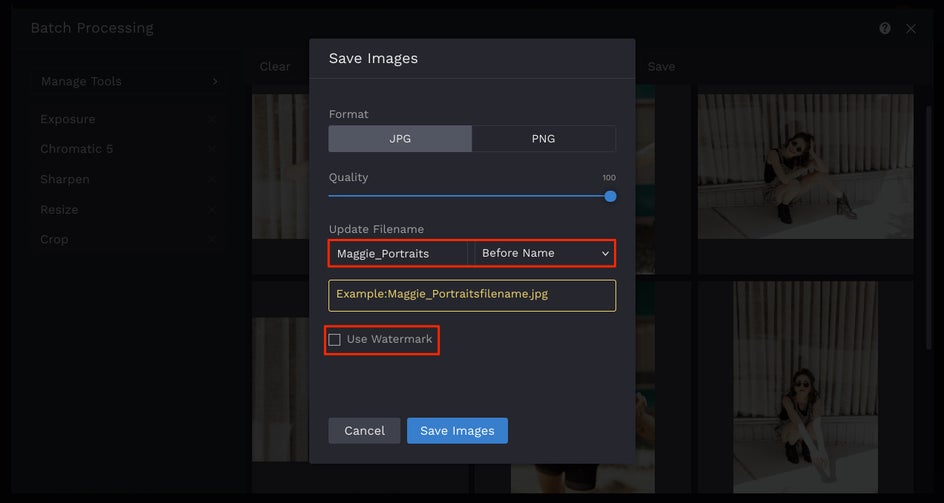The height and width of the screenshot is (503, 944).
Task: Open the help question mark icon
Action: point(884,28)
